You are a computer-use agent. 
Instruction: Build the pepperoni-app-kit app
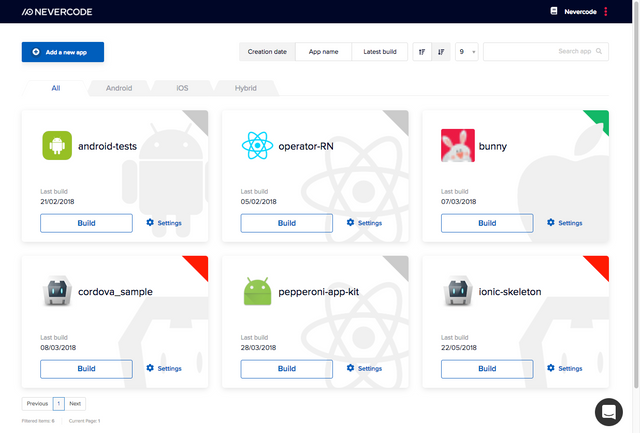pos(287,369)
